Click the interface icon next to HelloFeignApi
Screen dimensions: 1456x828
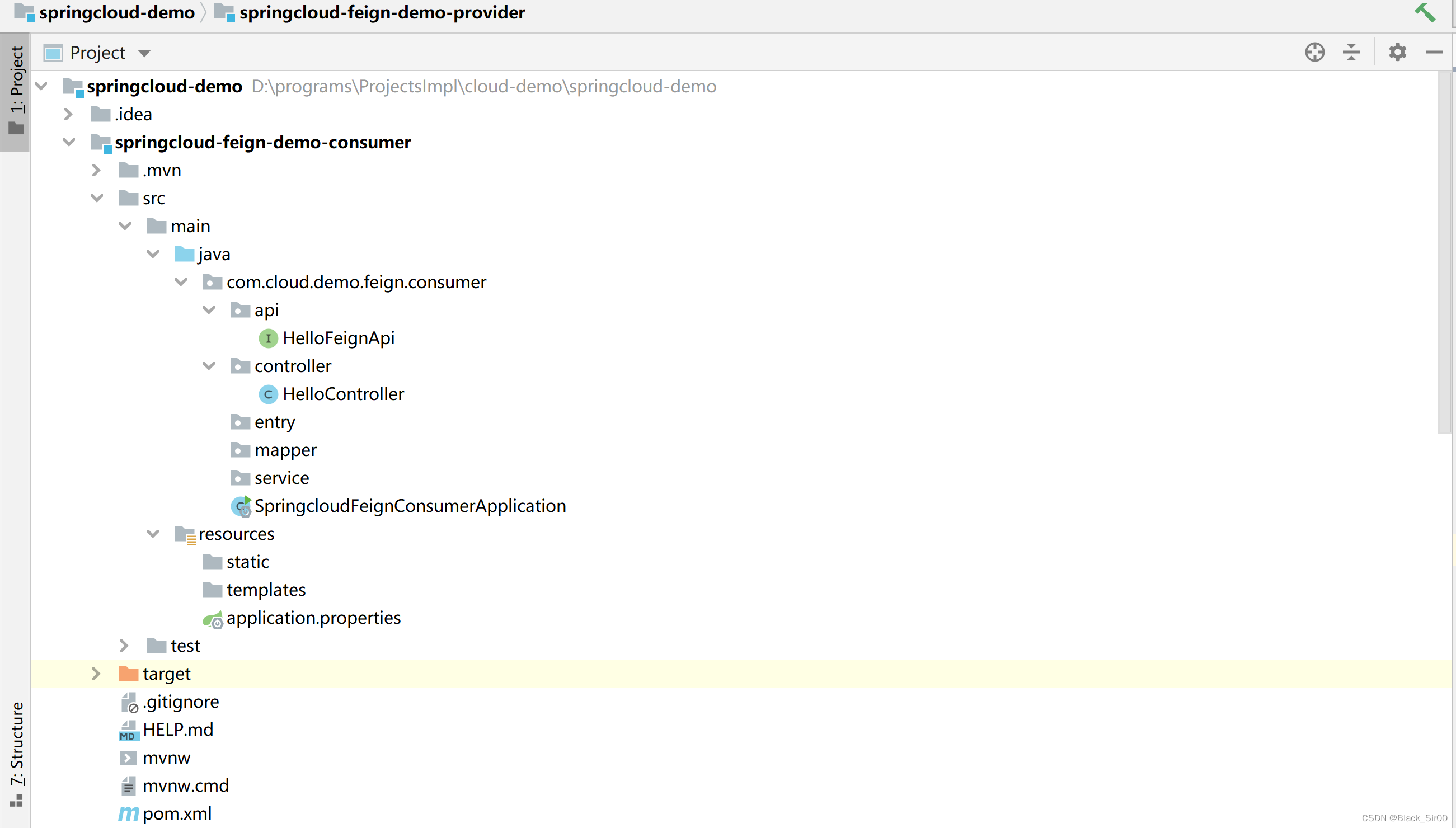coord(268,338)
